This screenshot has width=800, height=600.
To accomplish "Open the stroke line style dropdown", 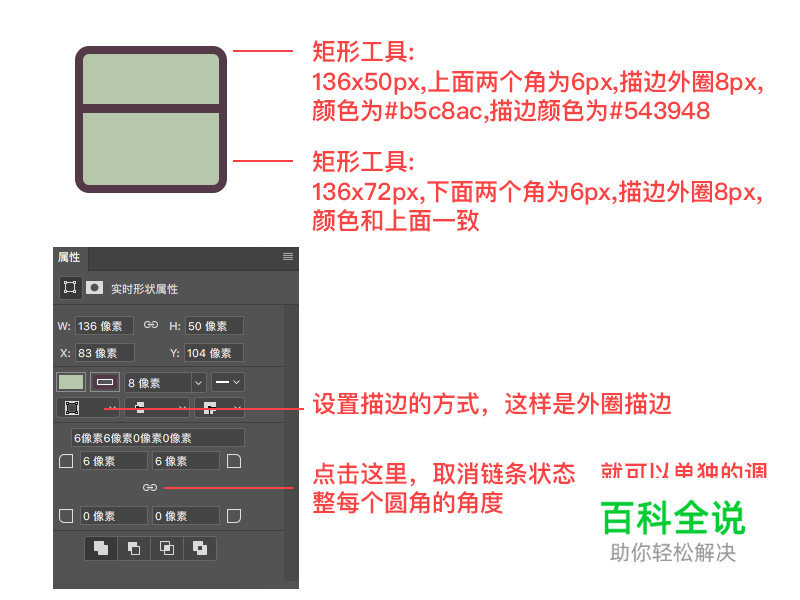I will (229, 382).
